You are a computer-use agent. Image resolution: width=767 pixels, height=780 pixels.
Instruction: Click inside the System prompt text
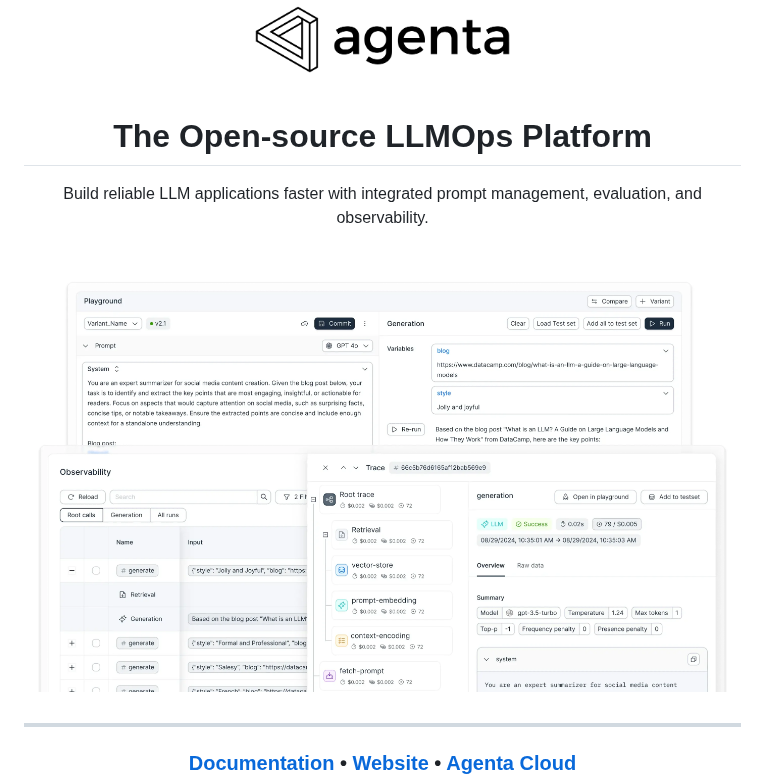pyautogui.click(x=225, y=403)
